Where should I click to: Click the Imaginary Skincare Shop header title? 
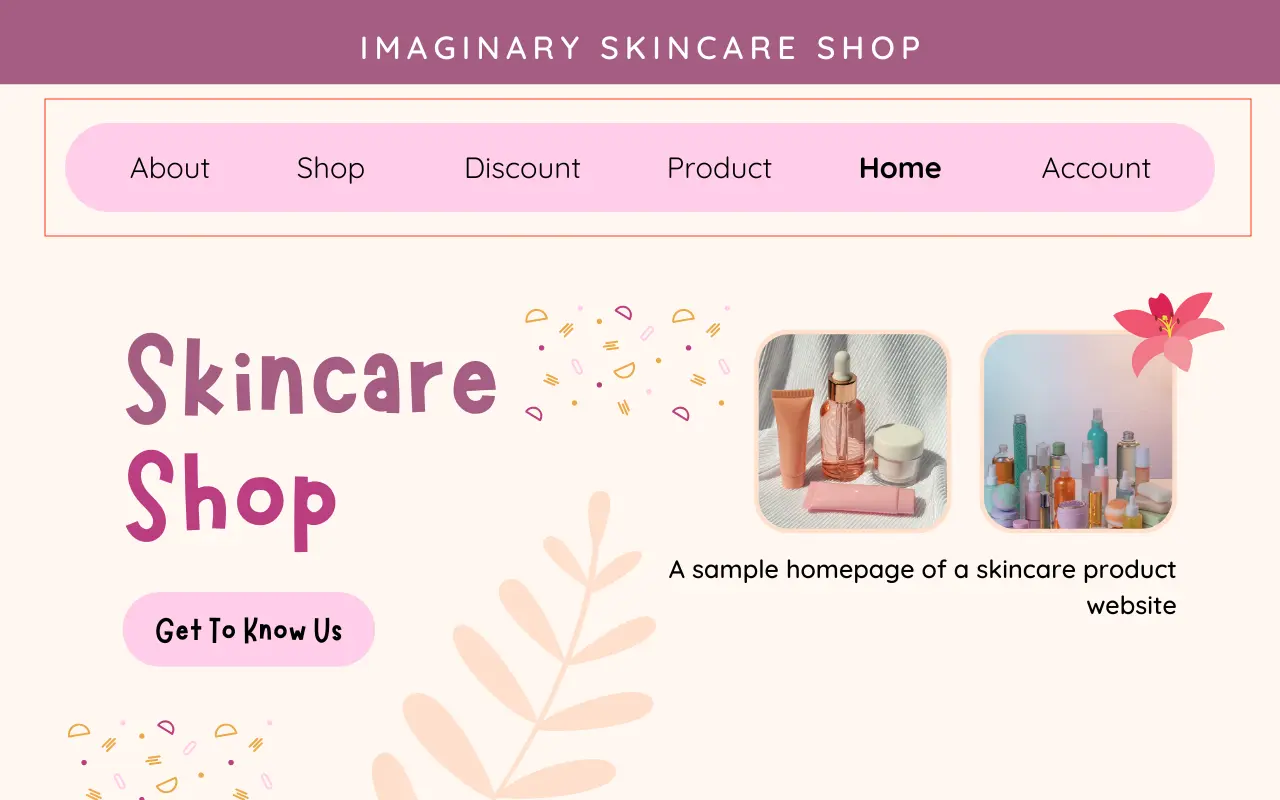coord(640,47)
